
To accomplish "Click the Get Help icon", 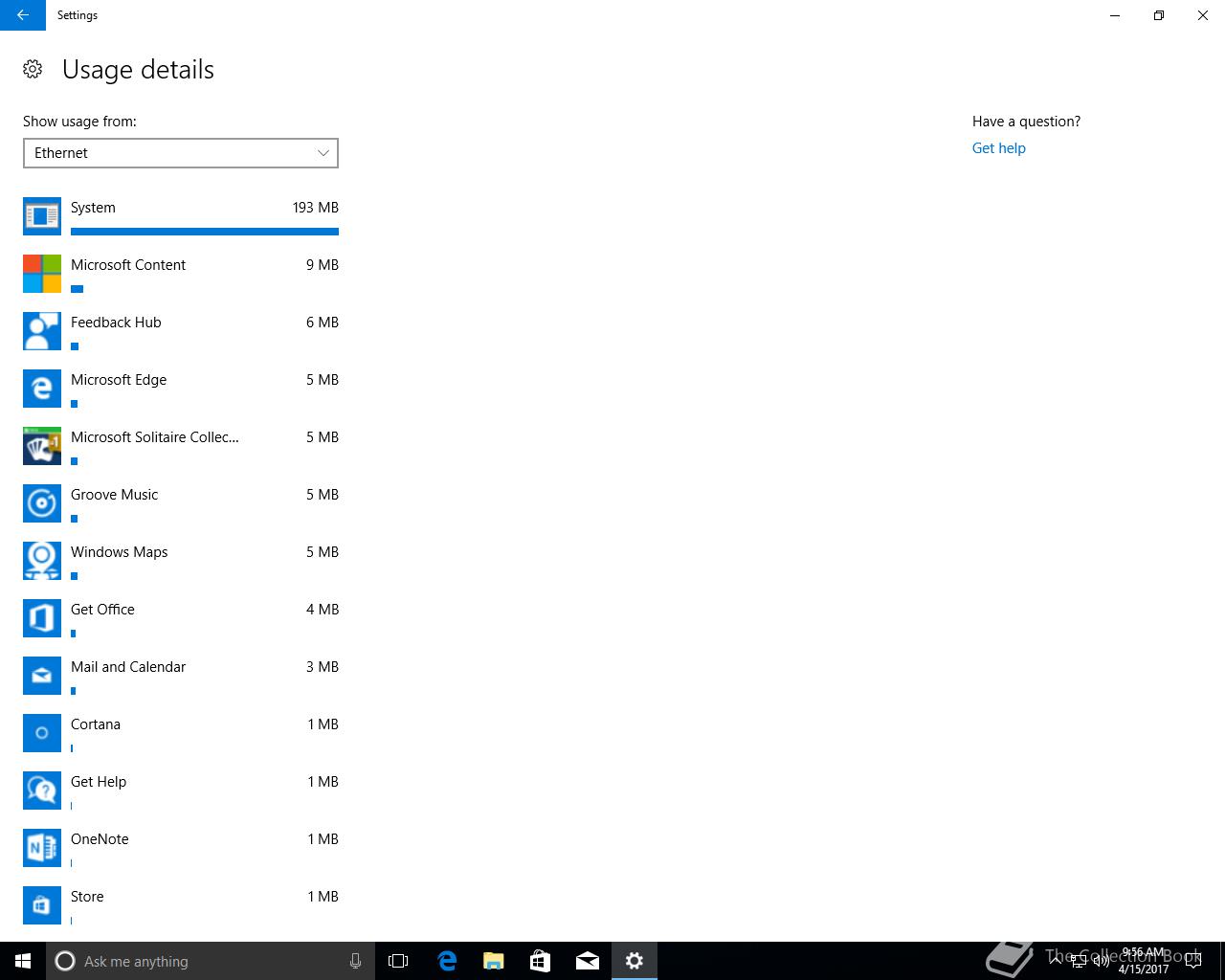I will click(x=42, y=791).
